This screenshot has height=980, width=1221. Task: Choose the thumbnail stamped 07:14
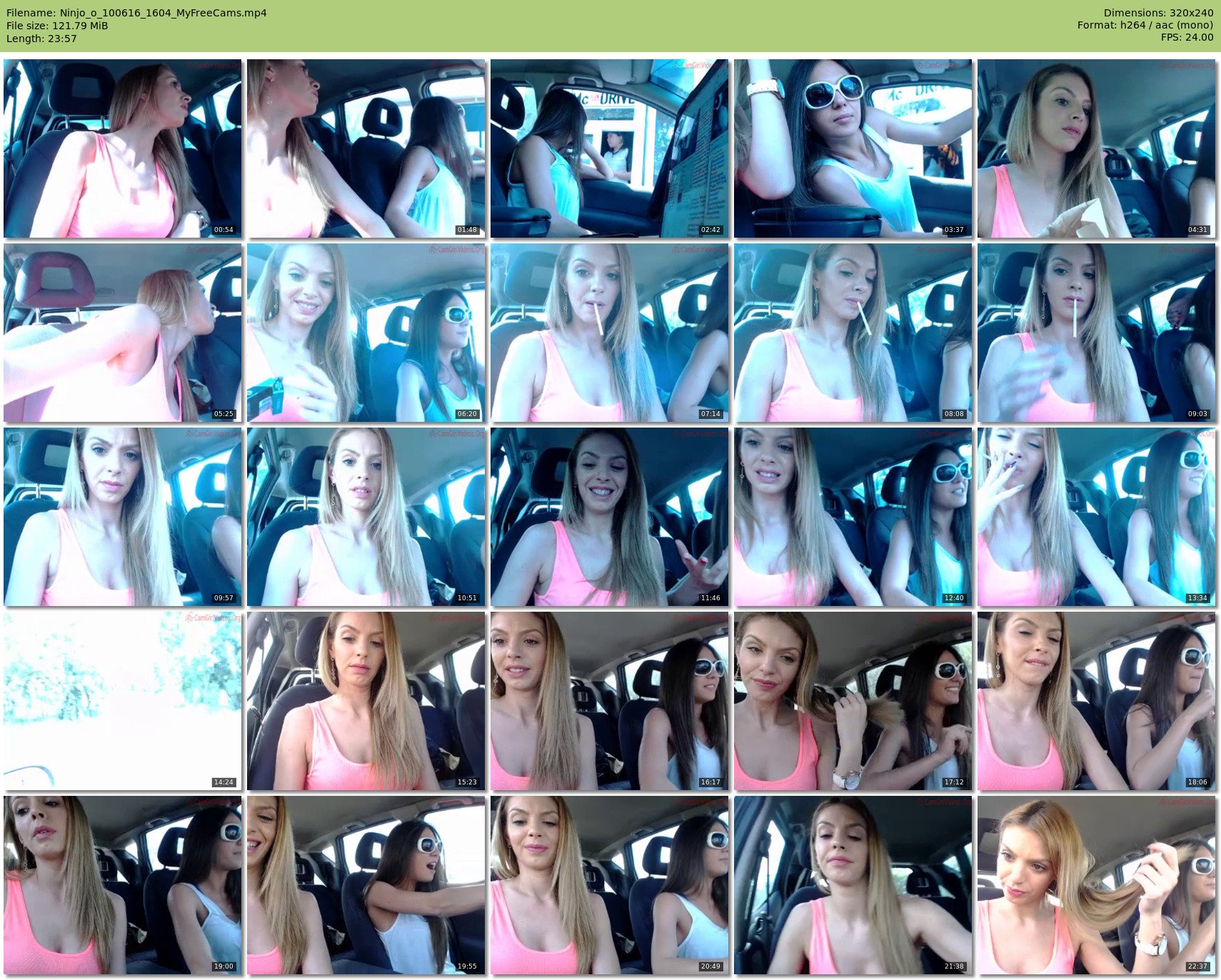(x=609, y=333)
